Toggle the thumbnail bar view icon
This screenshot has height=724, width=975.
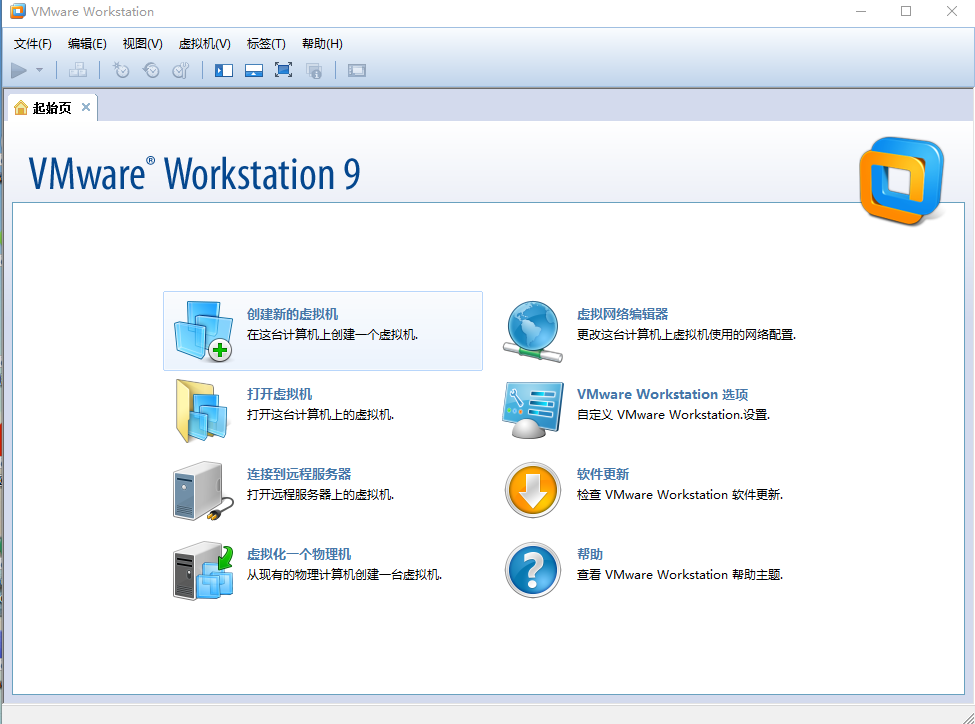coord(254,70)
